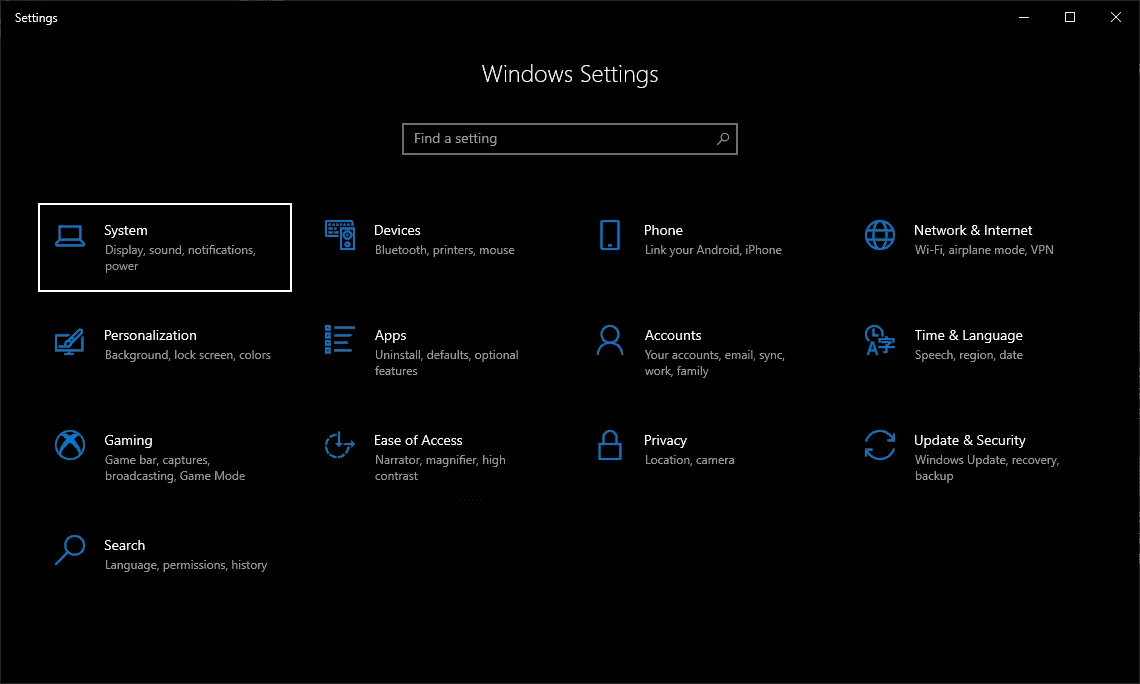The image size is (1140, 684).
Task: Open the Accounts person icon
Action: (x=610, y=340)
